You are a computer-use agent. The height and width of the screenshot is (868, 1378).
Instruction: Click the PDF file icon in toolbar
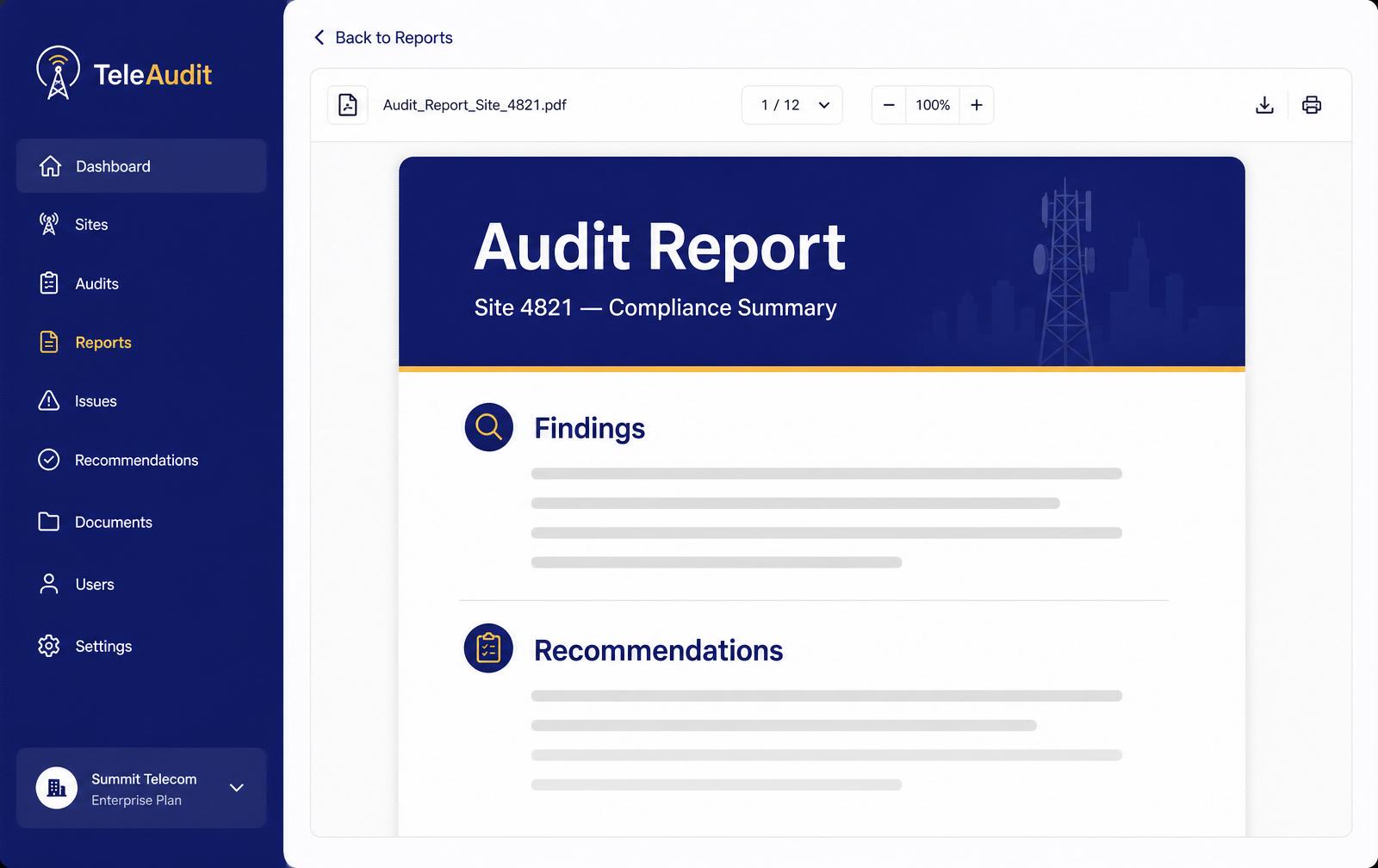pyautogui.click(x=348, y=105)
